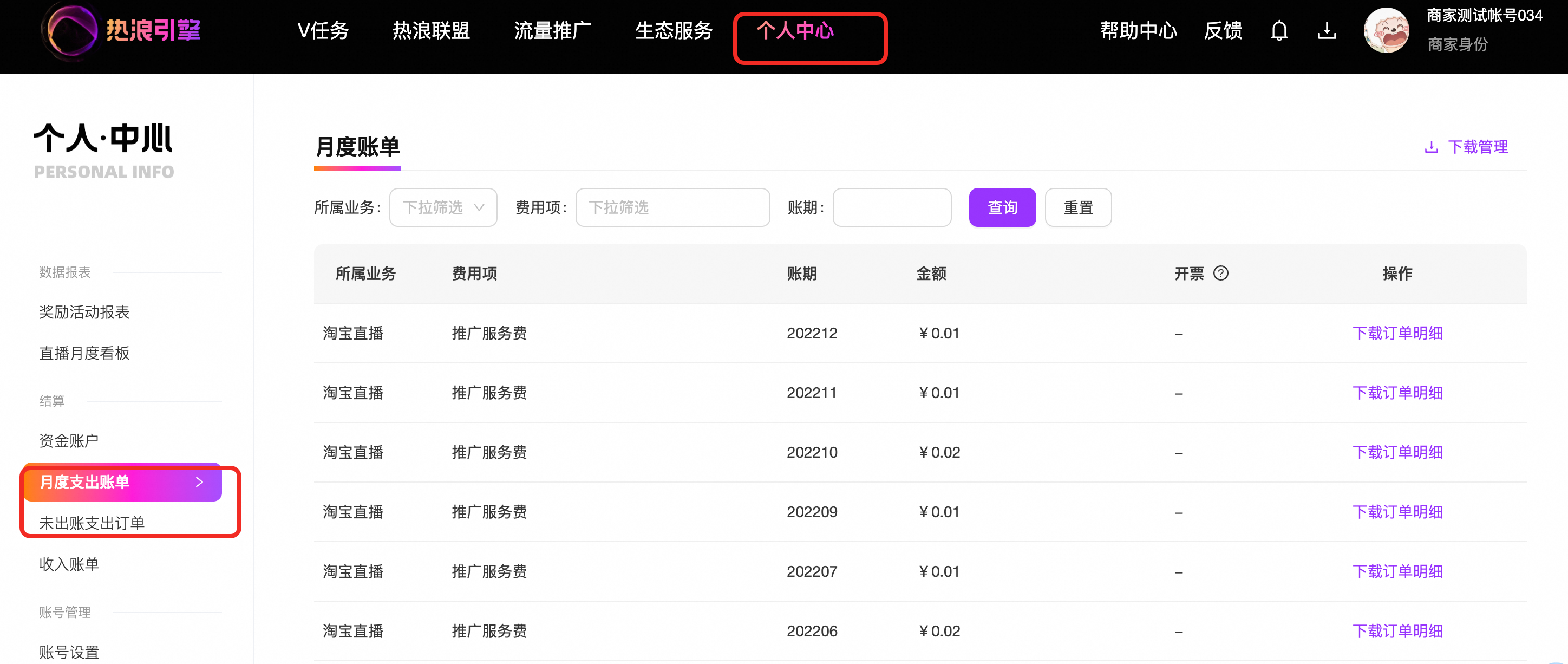
Task: Open the notification bell icon
Action: pos(1279,30)
